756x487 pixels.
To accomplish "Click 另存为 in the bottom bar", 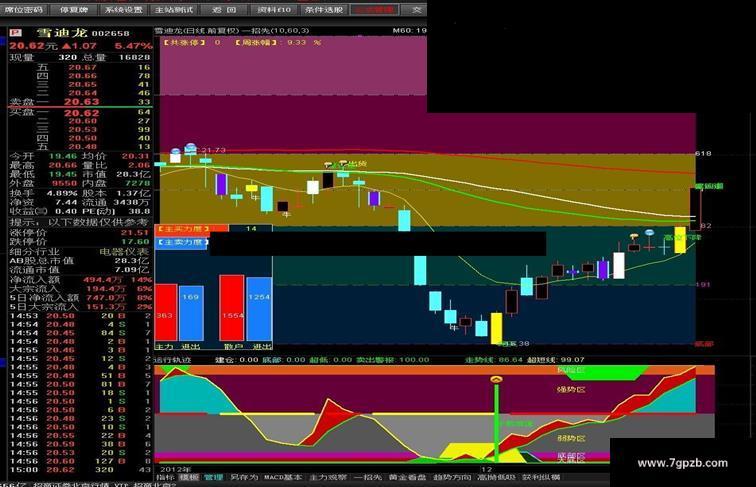I will click(x=244, y=477).
